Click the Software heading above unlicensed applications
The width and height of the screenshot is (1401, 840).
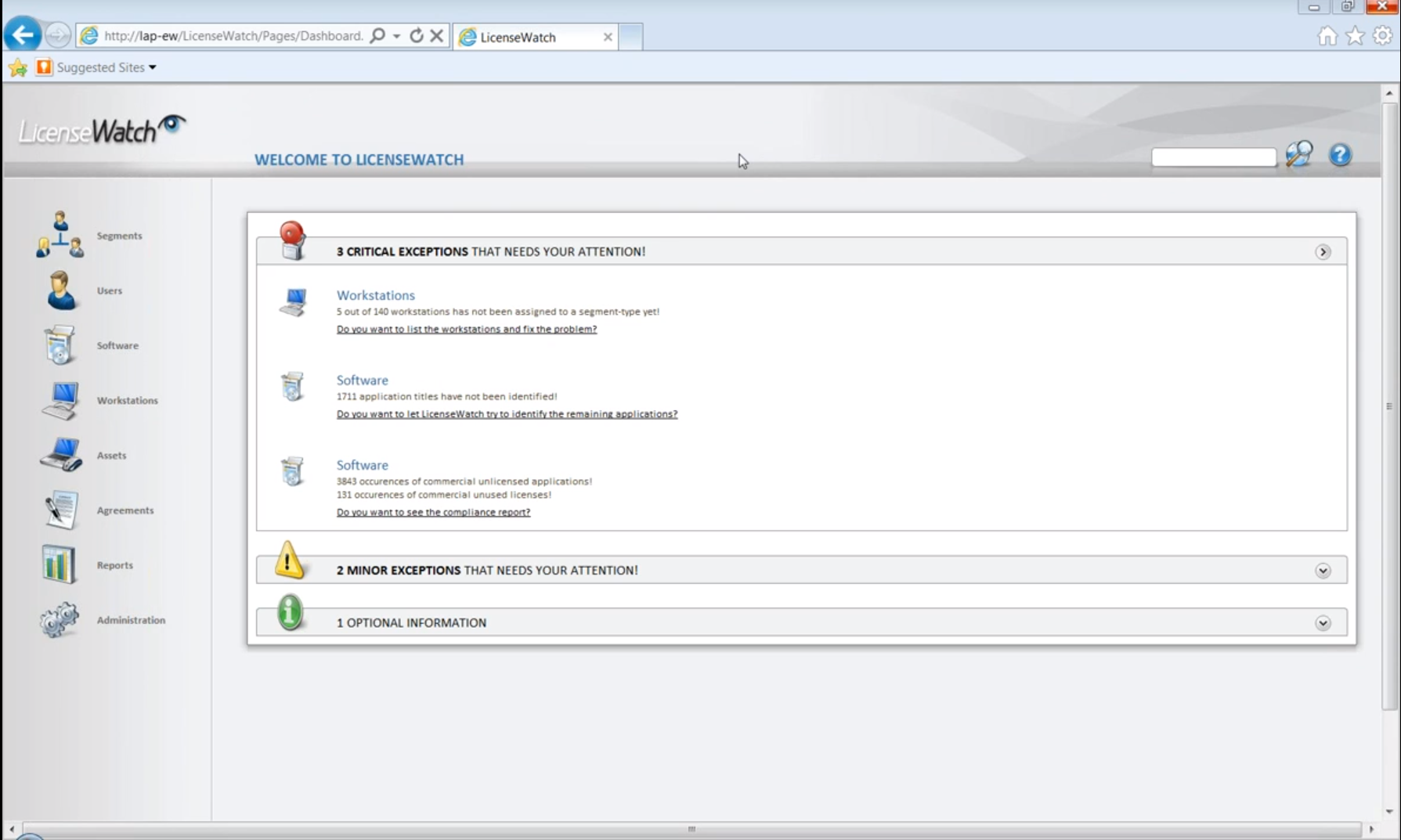[x=363, y=464]
